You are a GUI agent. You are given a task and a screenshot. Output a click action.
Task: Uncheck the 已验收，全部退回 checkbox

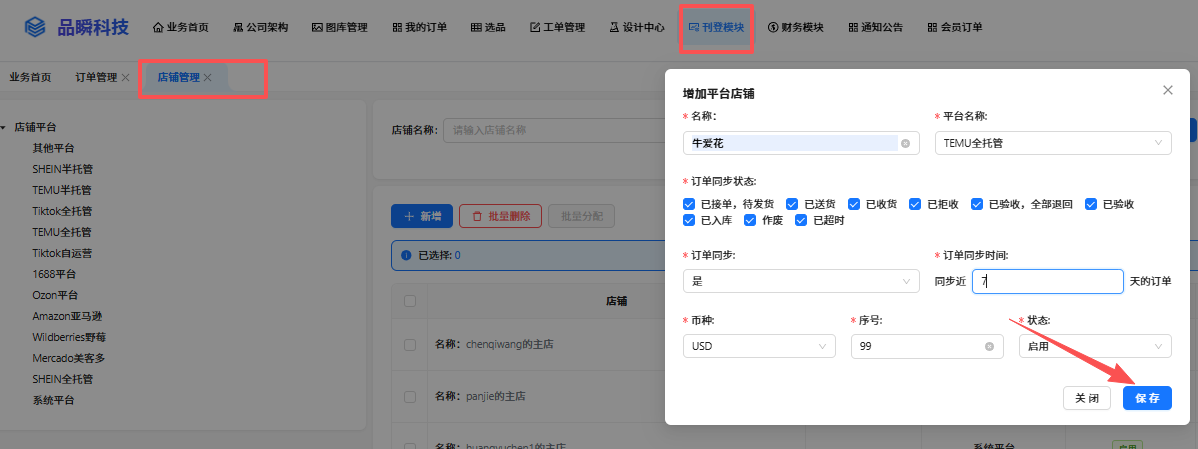[977, 204]
